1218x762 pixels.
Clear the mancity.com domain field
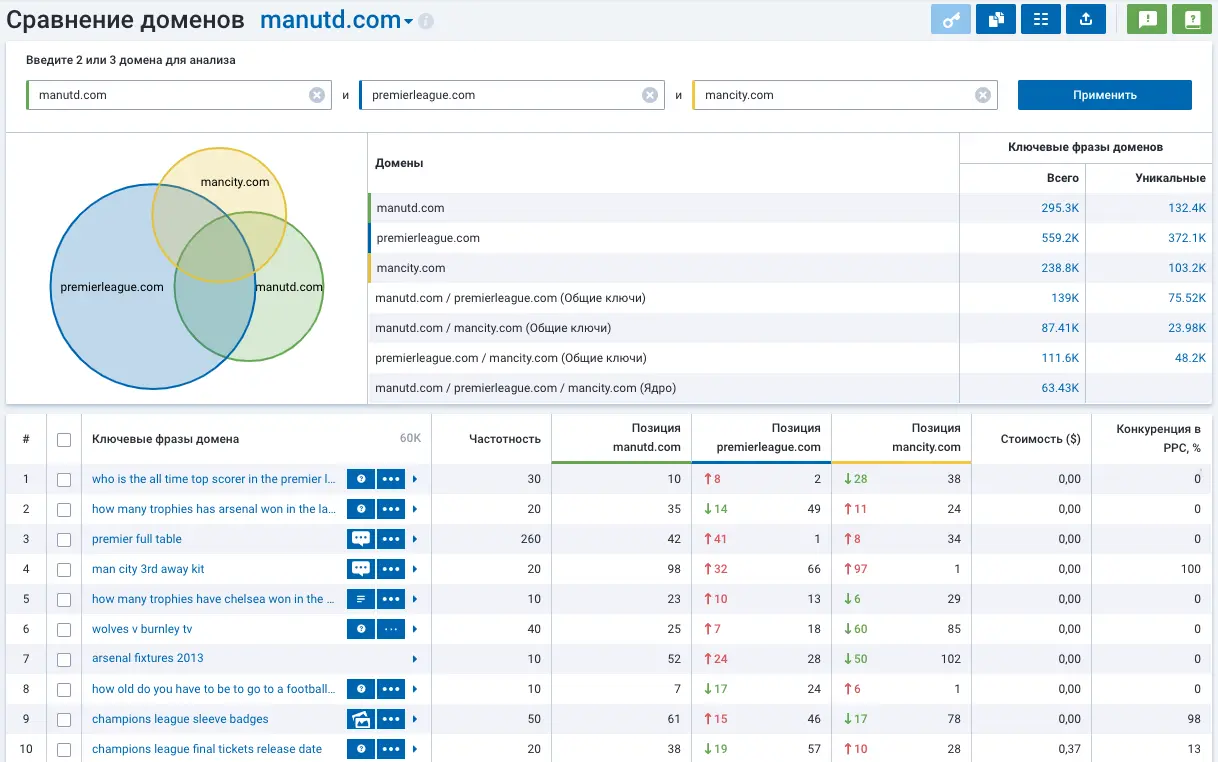[982, 95]
